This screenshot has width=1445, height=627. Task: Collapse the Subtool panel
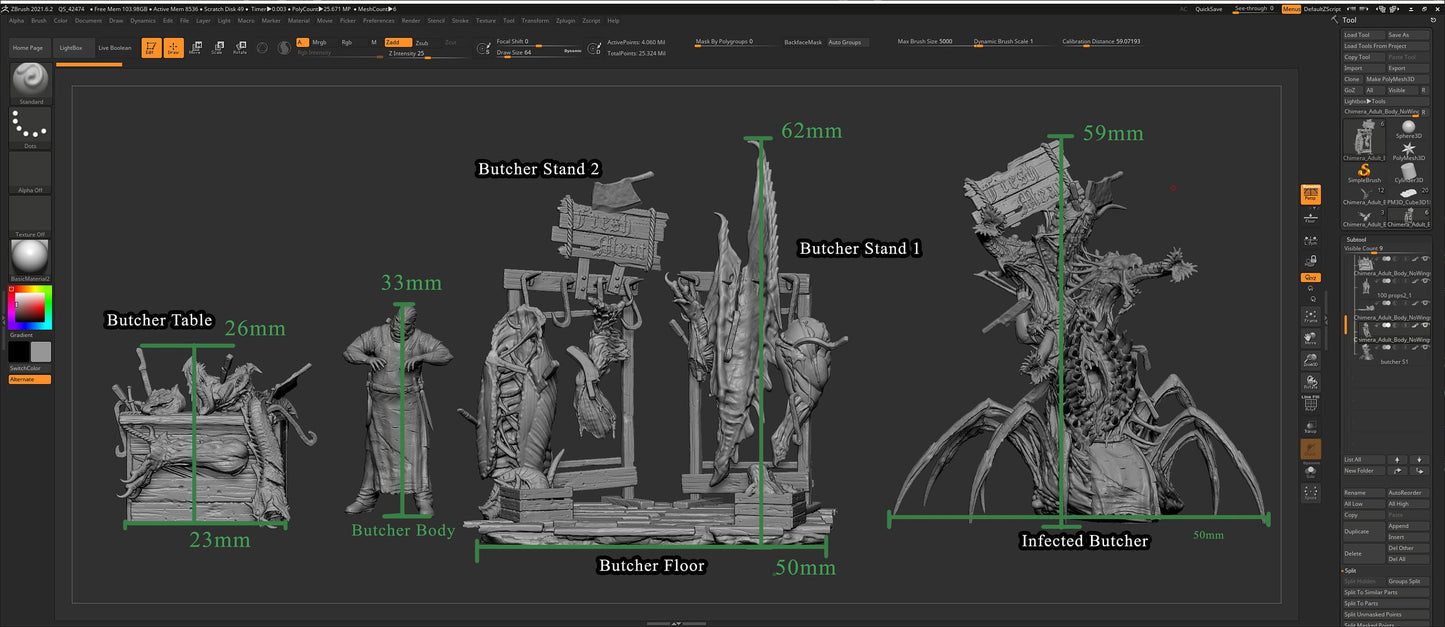click(x=1355, y=240)
